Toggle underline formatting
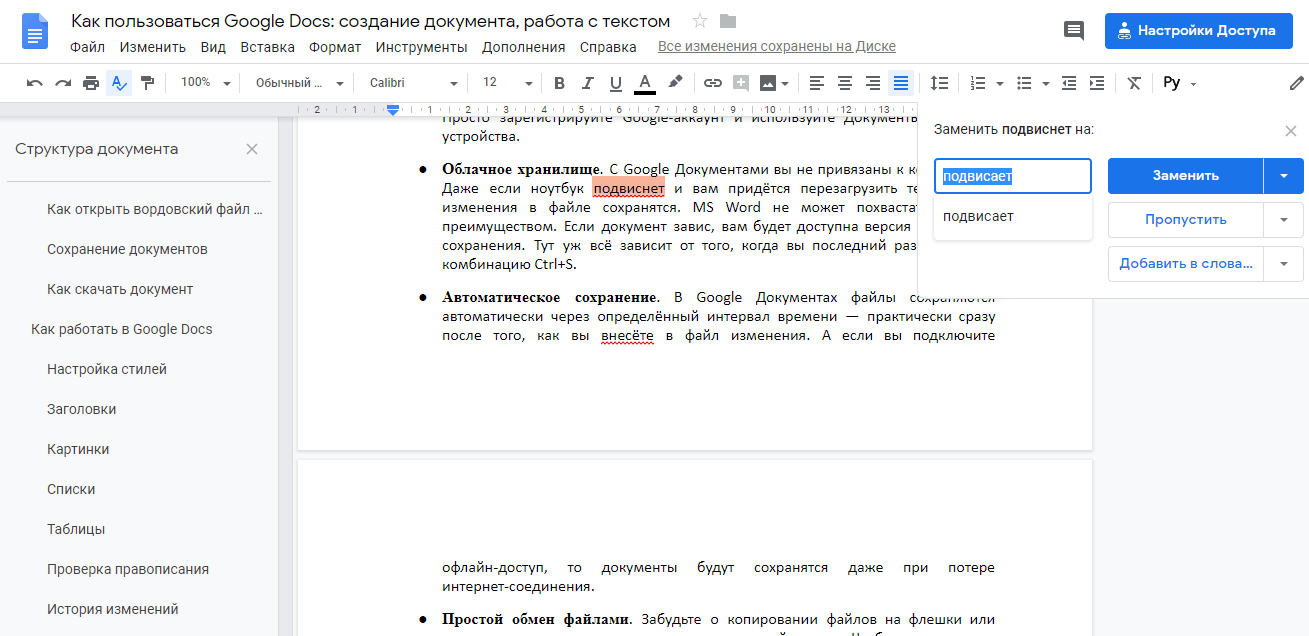Image resolution: width=1309 pixels, height=636 pixels. pyautogui.click(x=615, y=83)
